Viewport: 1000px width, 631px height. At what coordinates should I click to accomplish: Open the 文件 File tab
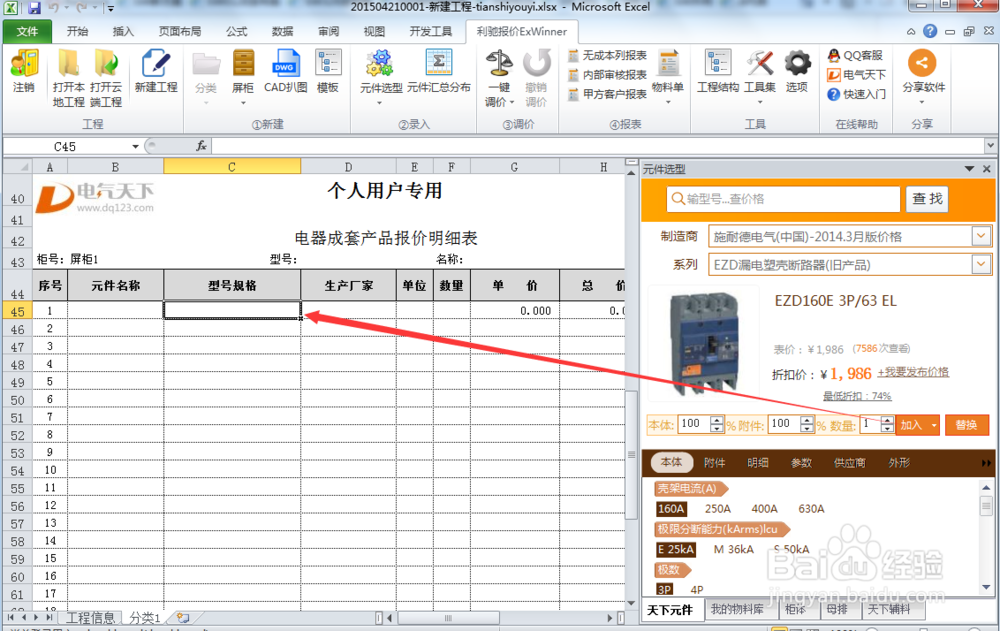(27, 31)
